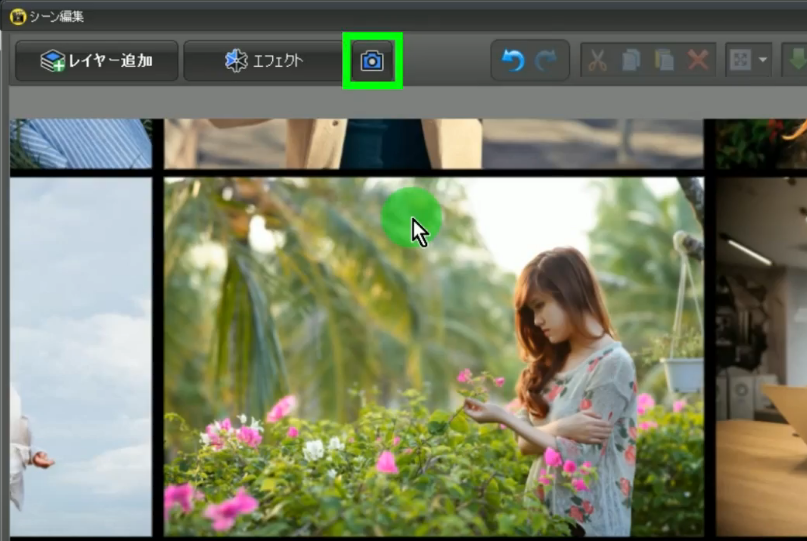This screenshot has height=541, width=807.
Task: Click the paste icon in toolbar
Action: tap(663, 61)
